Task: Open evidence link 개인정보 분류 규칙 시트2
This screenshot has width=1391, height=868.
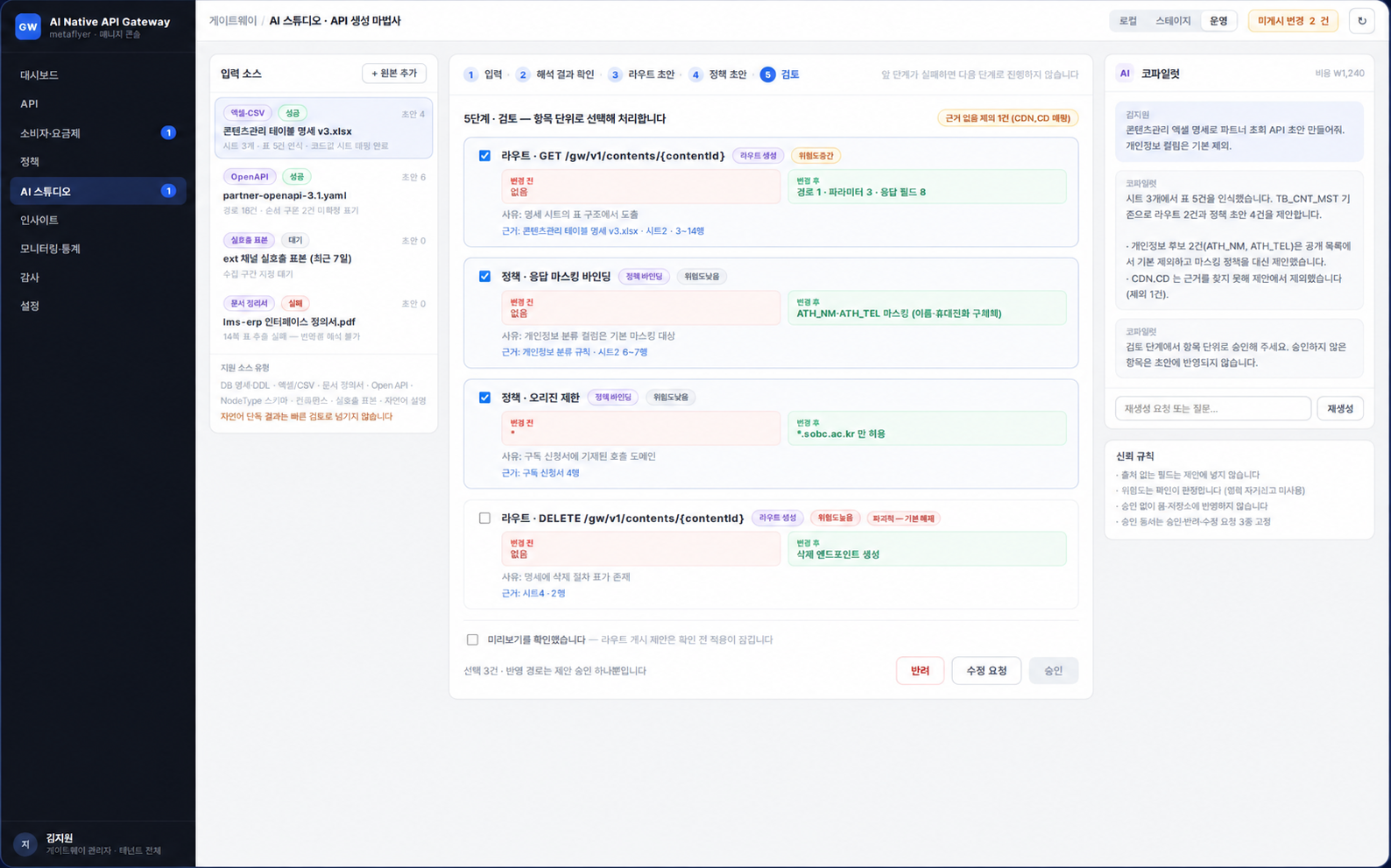Action: coord(575,352)
